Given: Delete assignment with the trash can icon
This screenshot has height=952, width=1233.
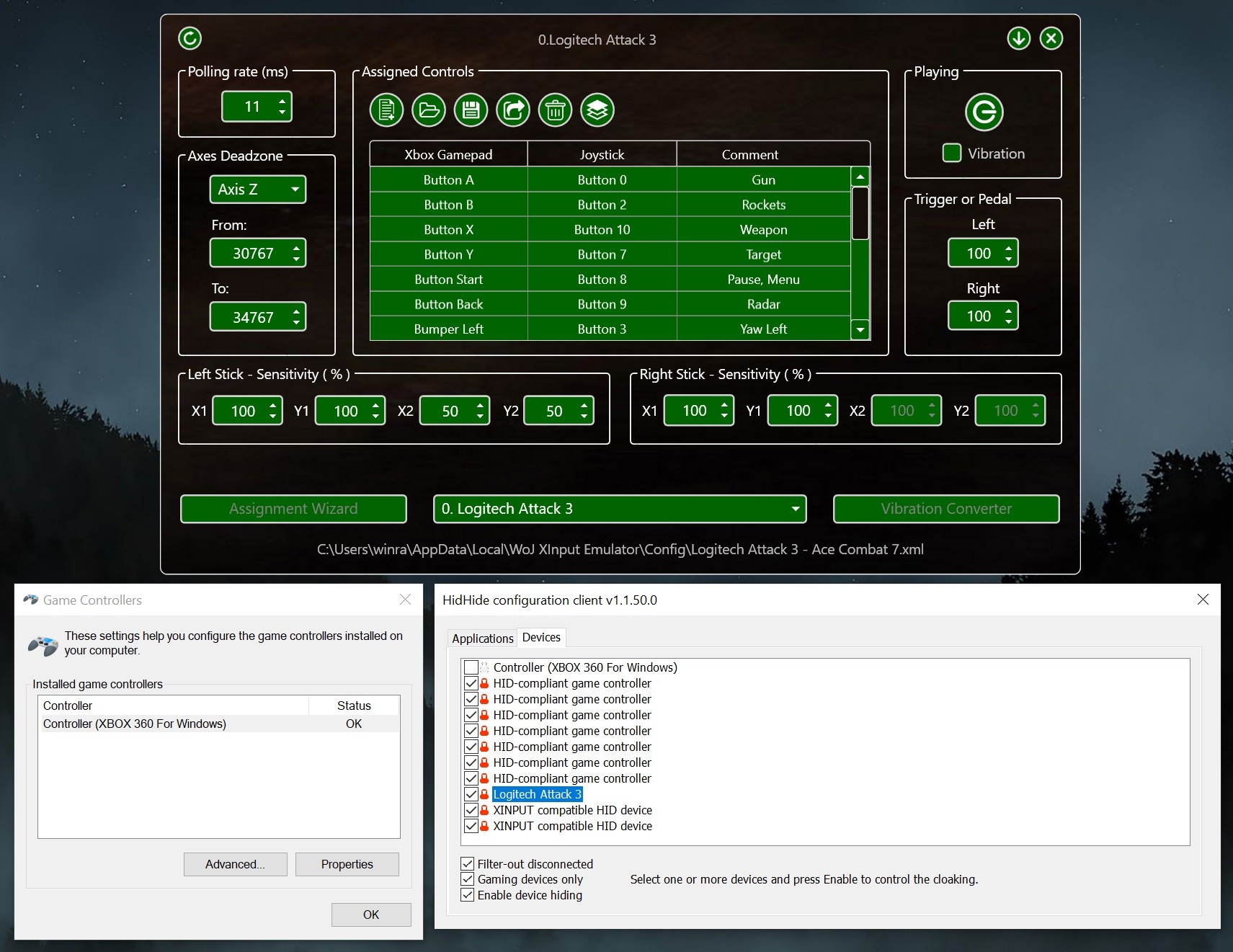Looking at the screenshot, I should click(555, 110).
